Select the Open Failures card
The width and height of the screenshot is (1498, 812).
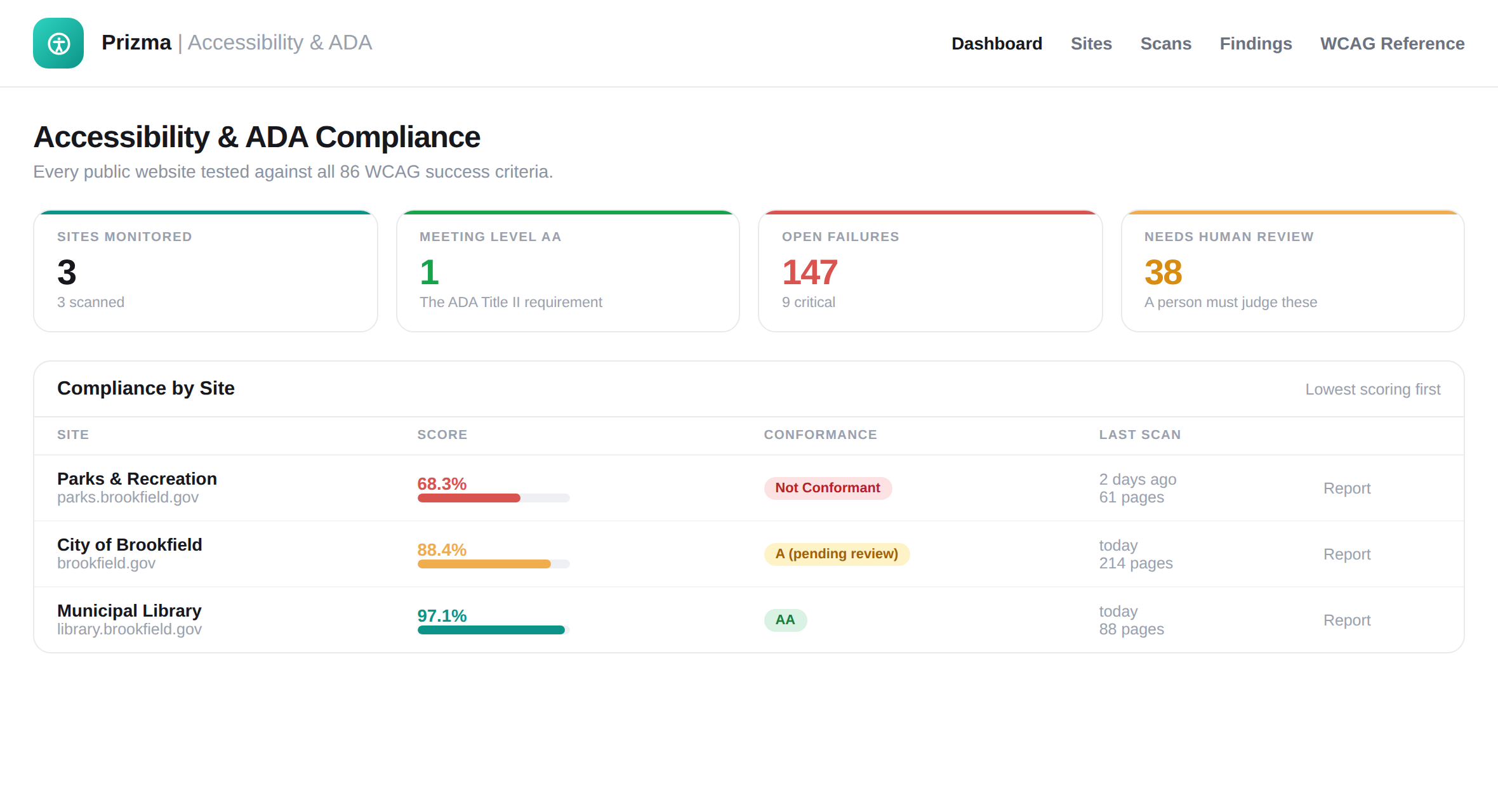(931, 271)
